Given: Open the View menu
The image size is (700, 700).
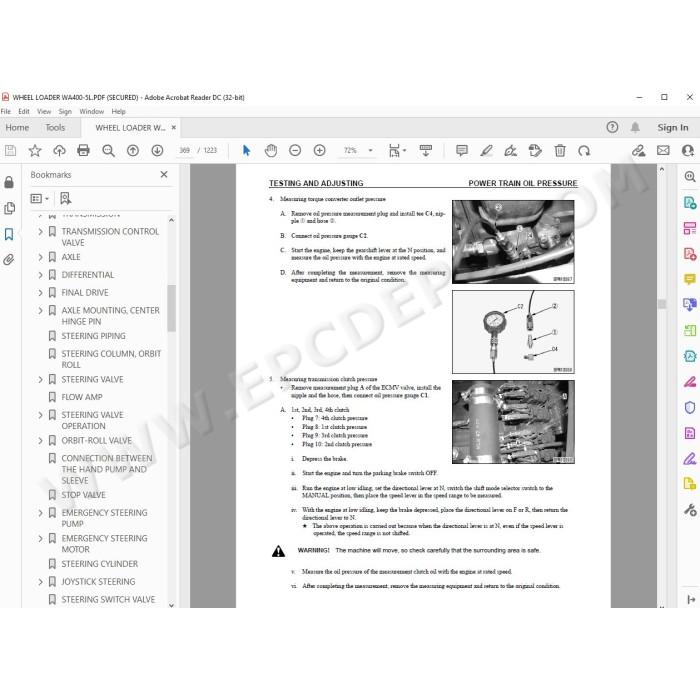Looking at the screenshot, I should (x=44, y=112).
